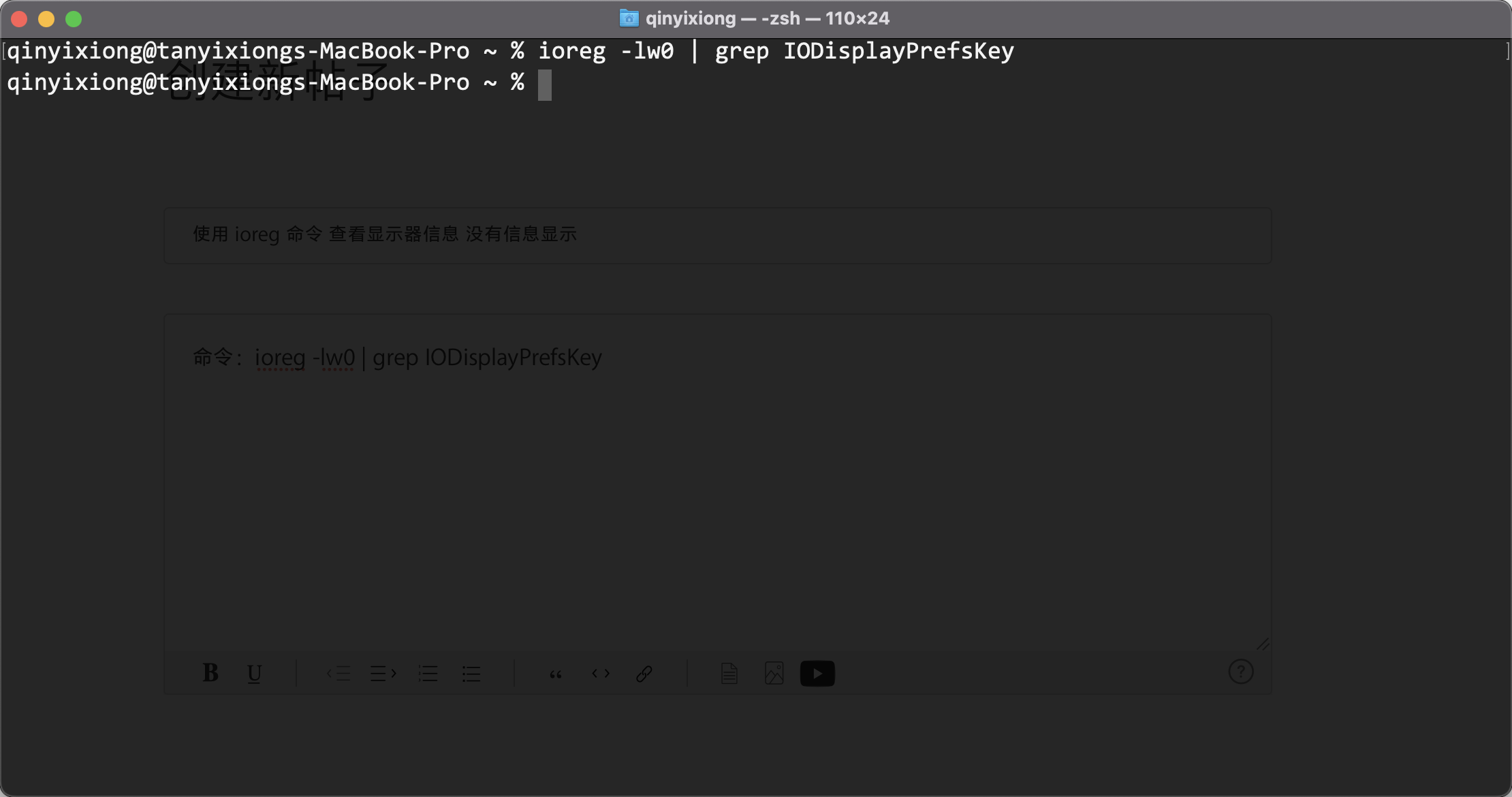Click the decrease indent icon
This screenshot has height=797, width=1512.
tap(338, 674)
